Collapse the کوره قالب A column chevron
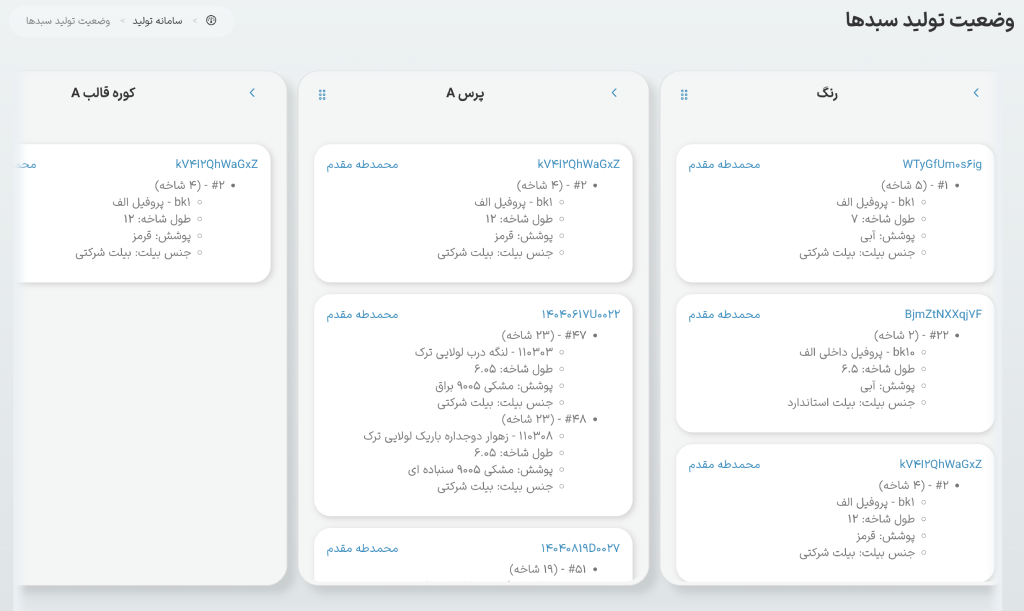1024x611 pixels. [252, 92]
